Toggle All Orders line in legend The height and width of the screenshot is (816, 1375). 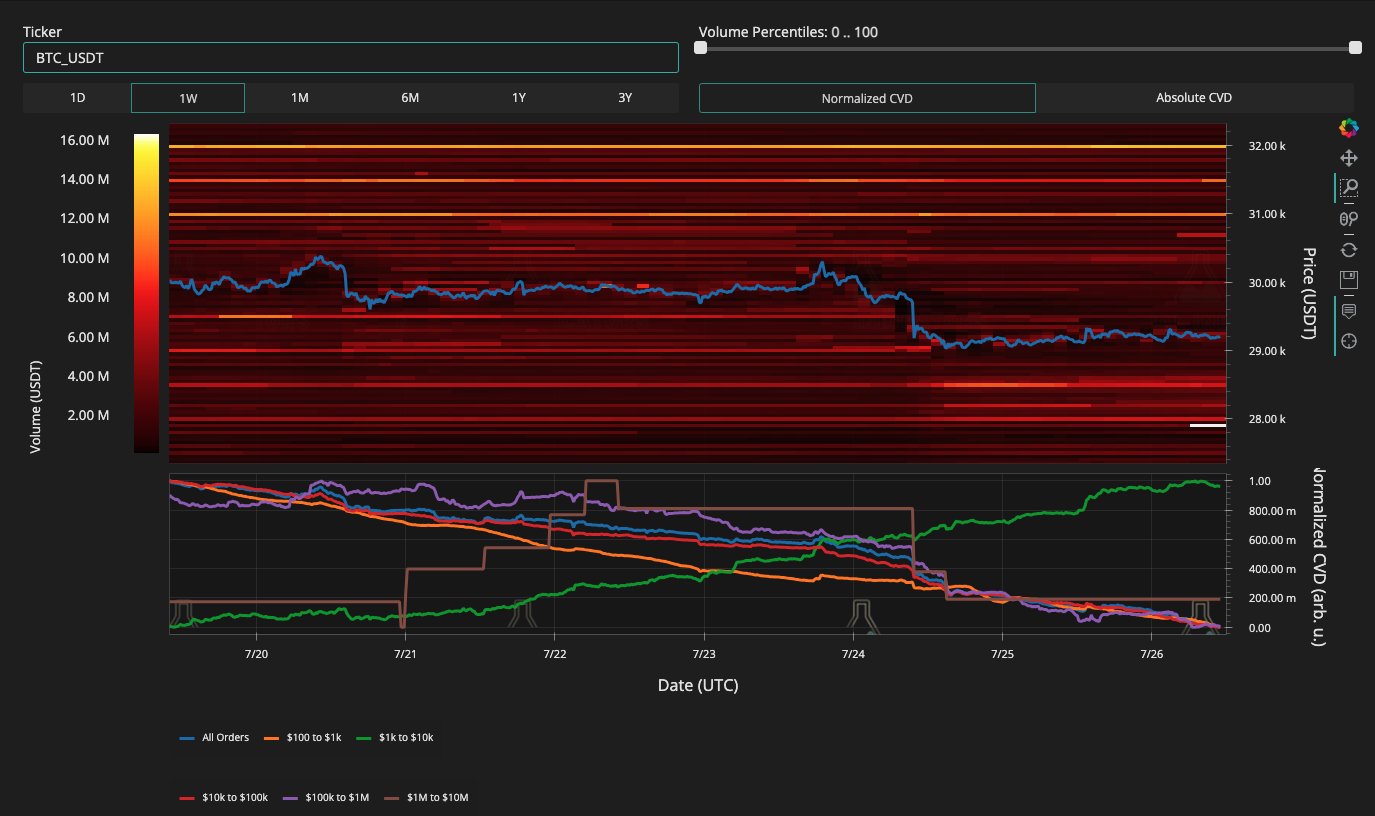tap(216, 737)
